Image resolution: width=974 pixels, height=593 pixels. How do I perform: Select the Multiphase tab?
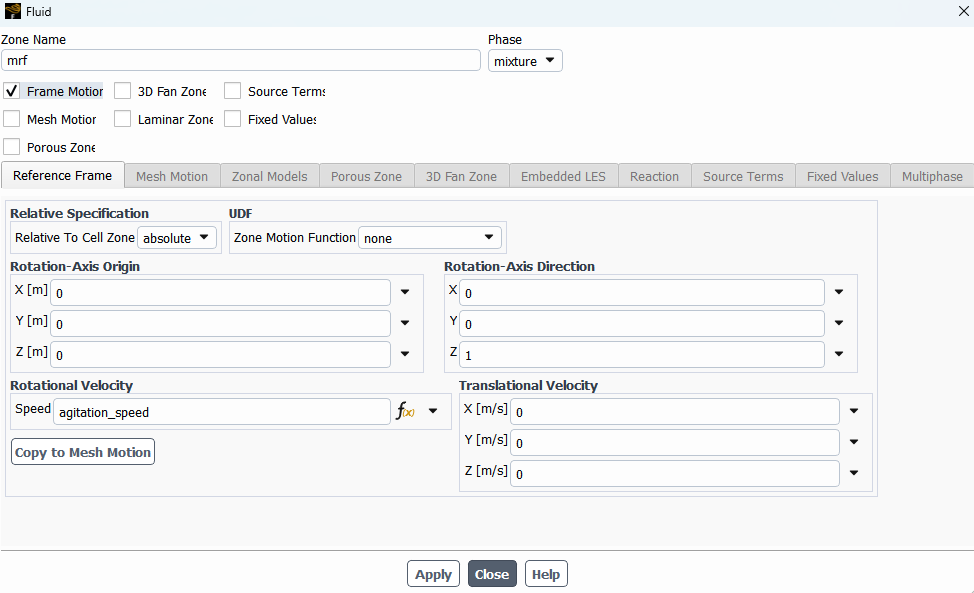point(932,176)
